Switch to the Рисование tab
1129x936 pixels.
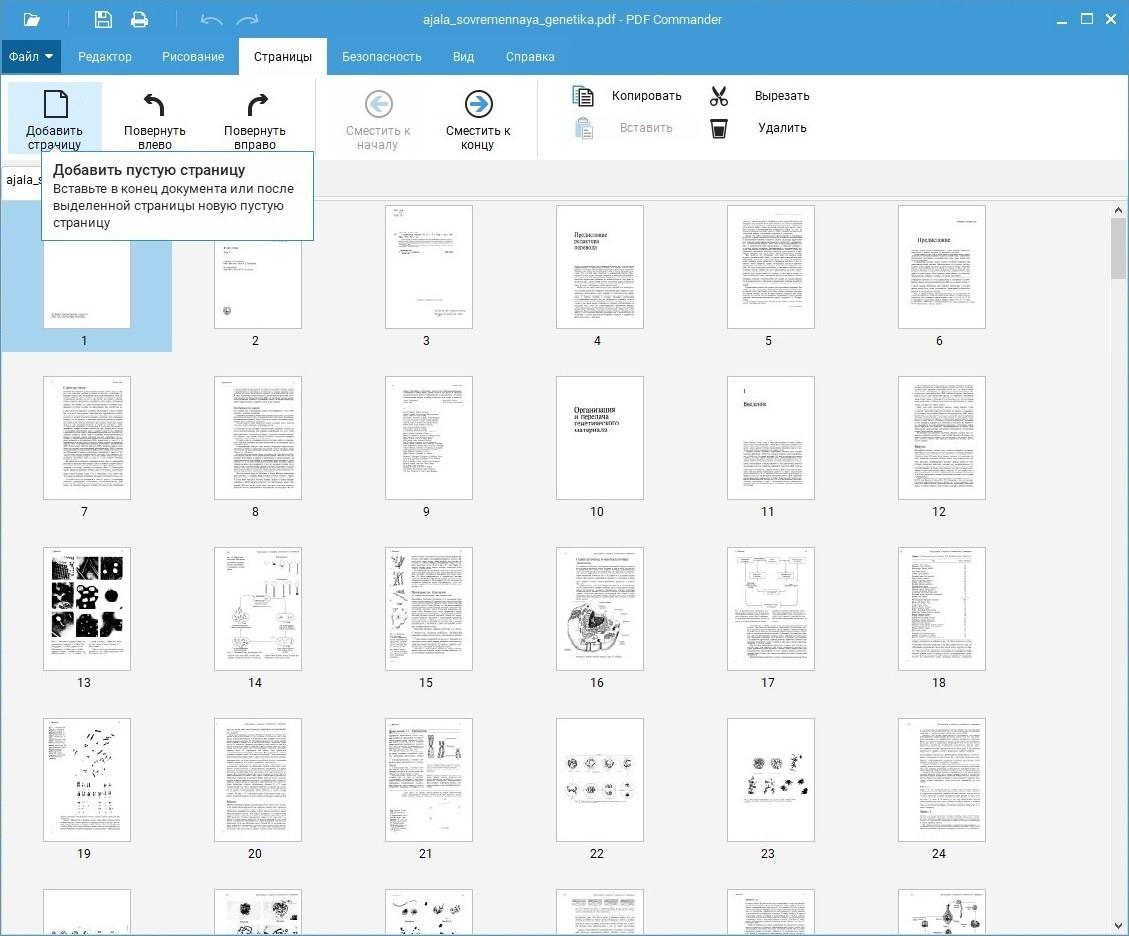192,56
